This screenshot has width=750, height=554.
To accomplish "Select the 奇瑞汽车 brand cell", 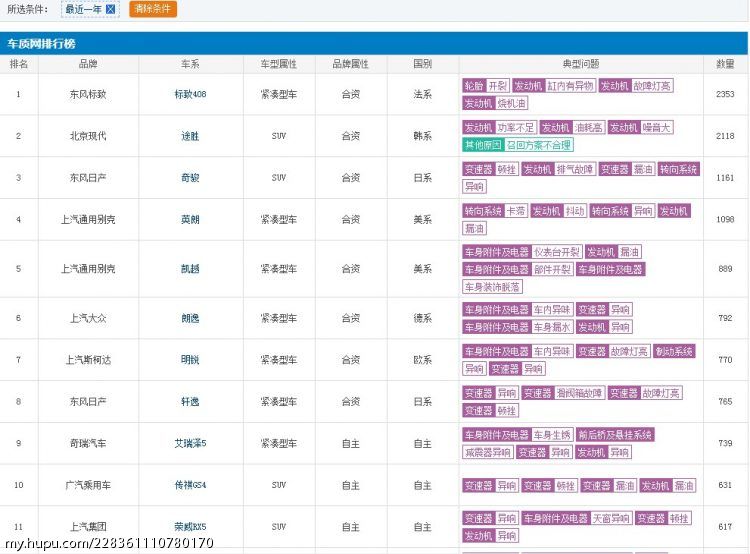I will pos(88,443).
